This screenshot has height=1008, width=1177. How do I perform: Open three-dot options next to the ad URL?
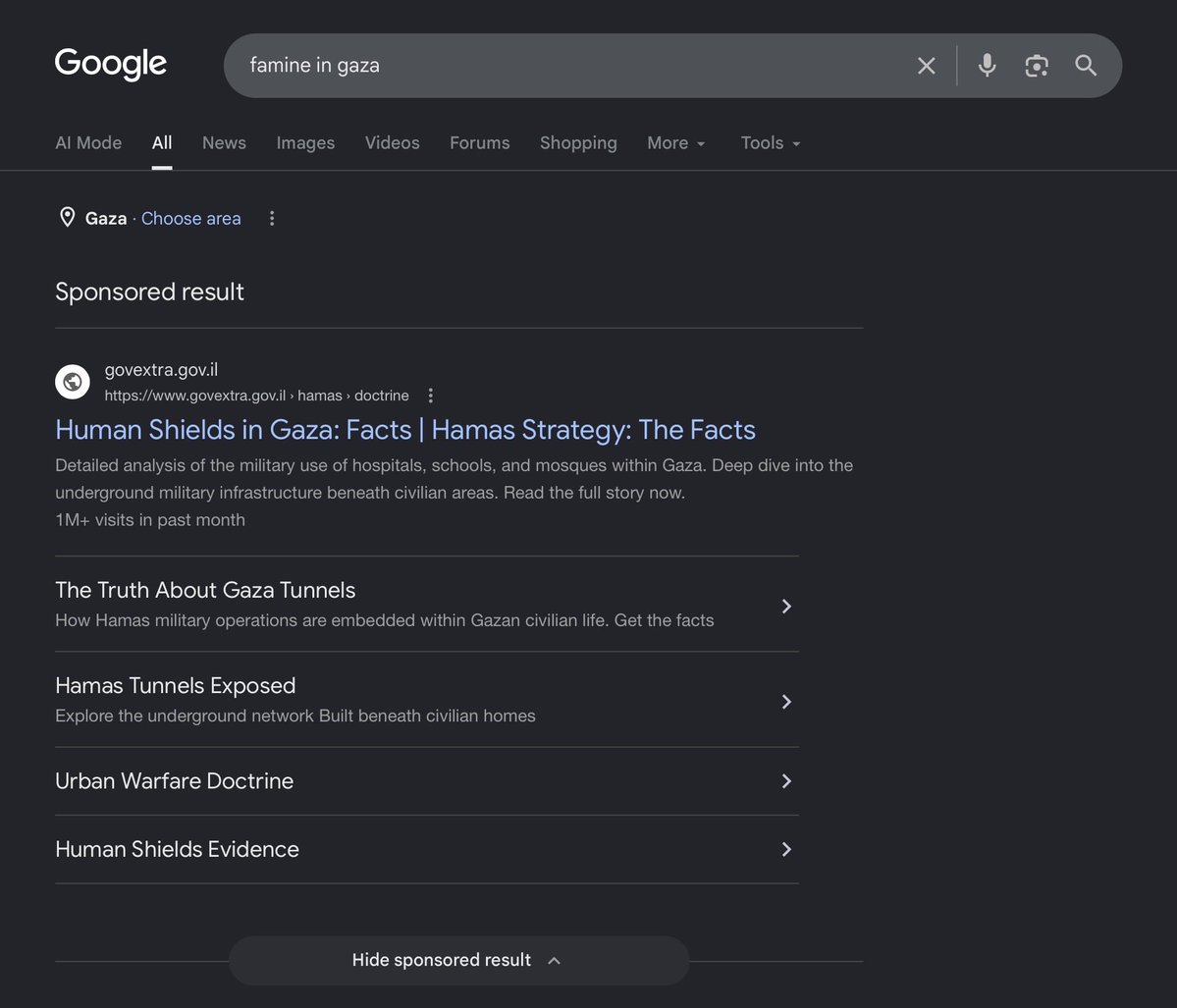pyautogui.click(x=430, y=396)
